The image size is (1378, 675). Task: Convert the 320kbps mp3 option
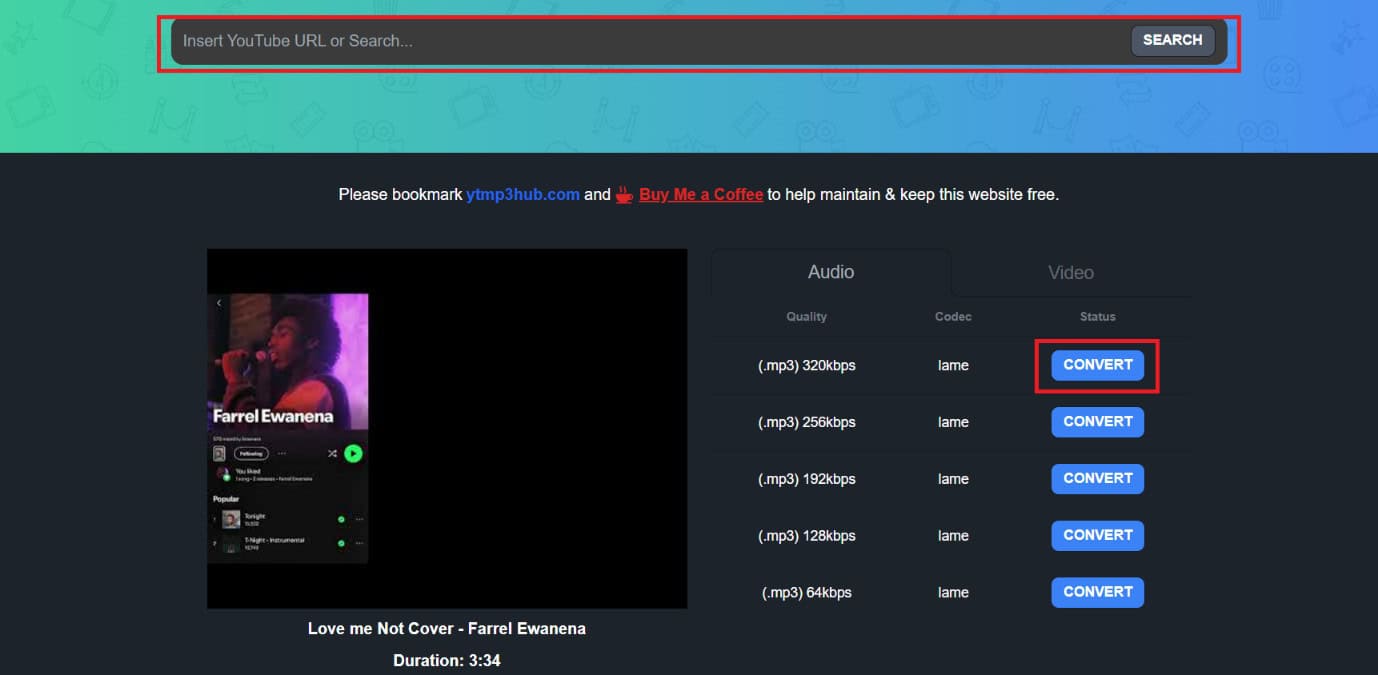point(1097,365)
